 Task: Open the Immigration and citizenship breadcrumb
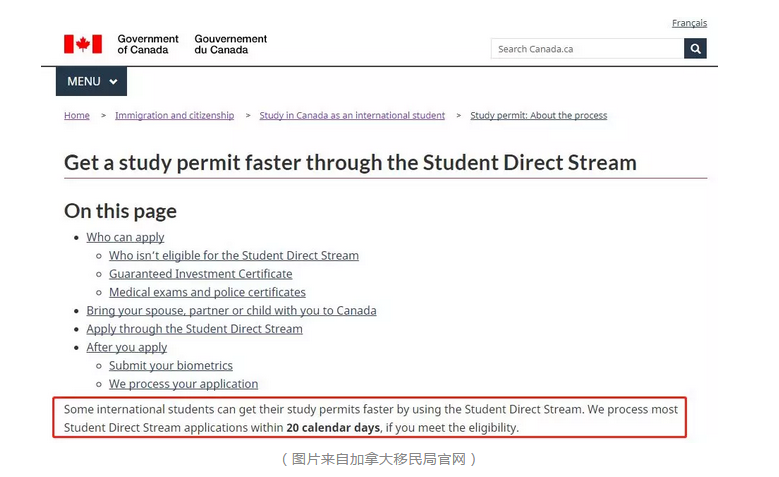(x=174, y=116)
